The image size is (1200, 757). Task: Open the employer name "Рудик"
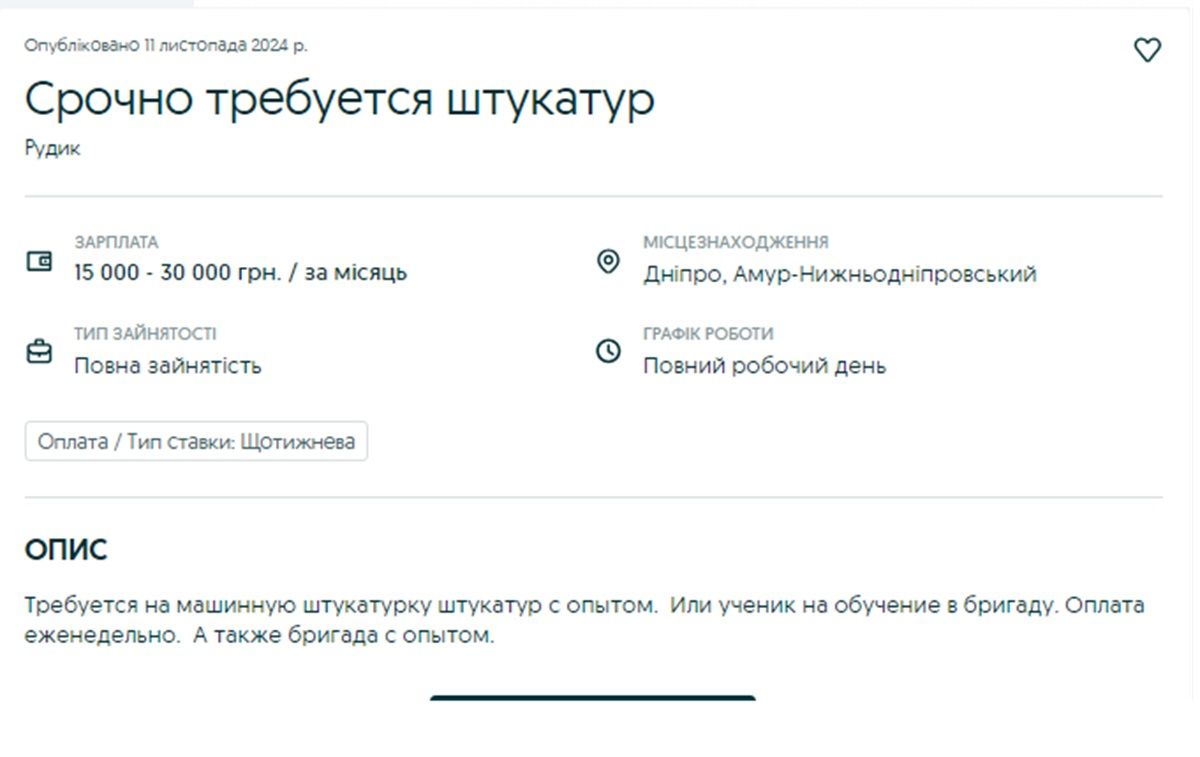(x=52, y=149)
